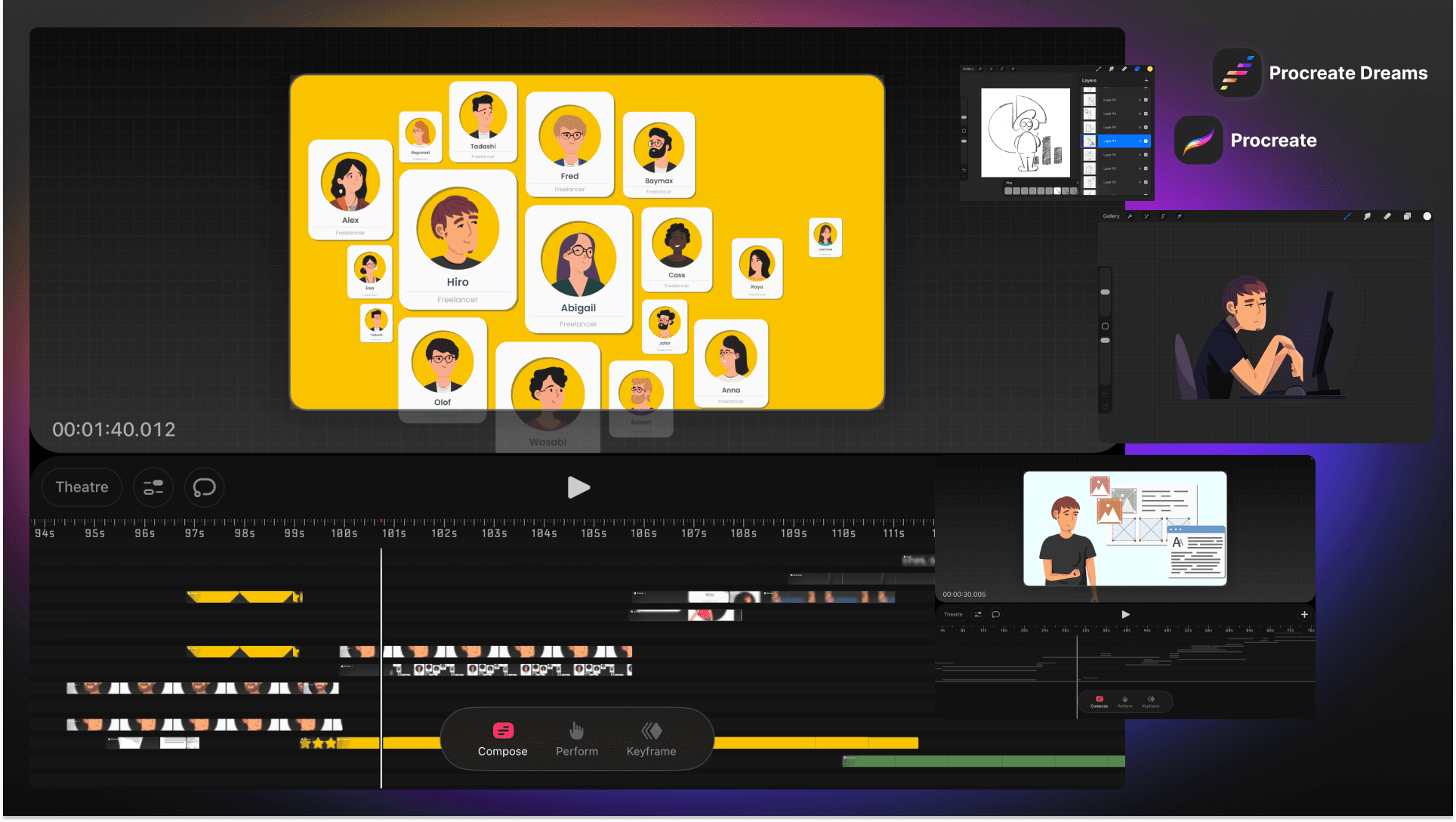Click the 105s mark on timeline ruler
This screenshot has width=1456, height=822.
point(594,533)
